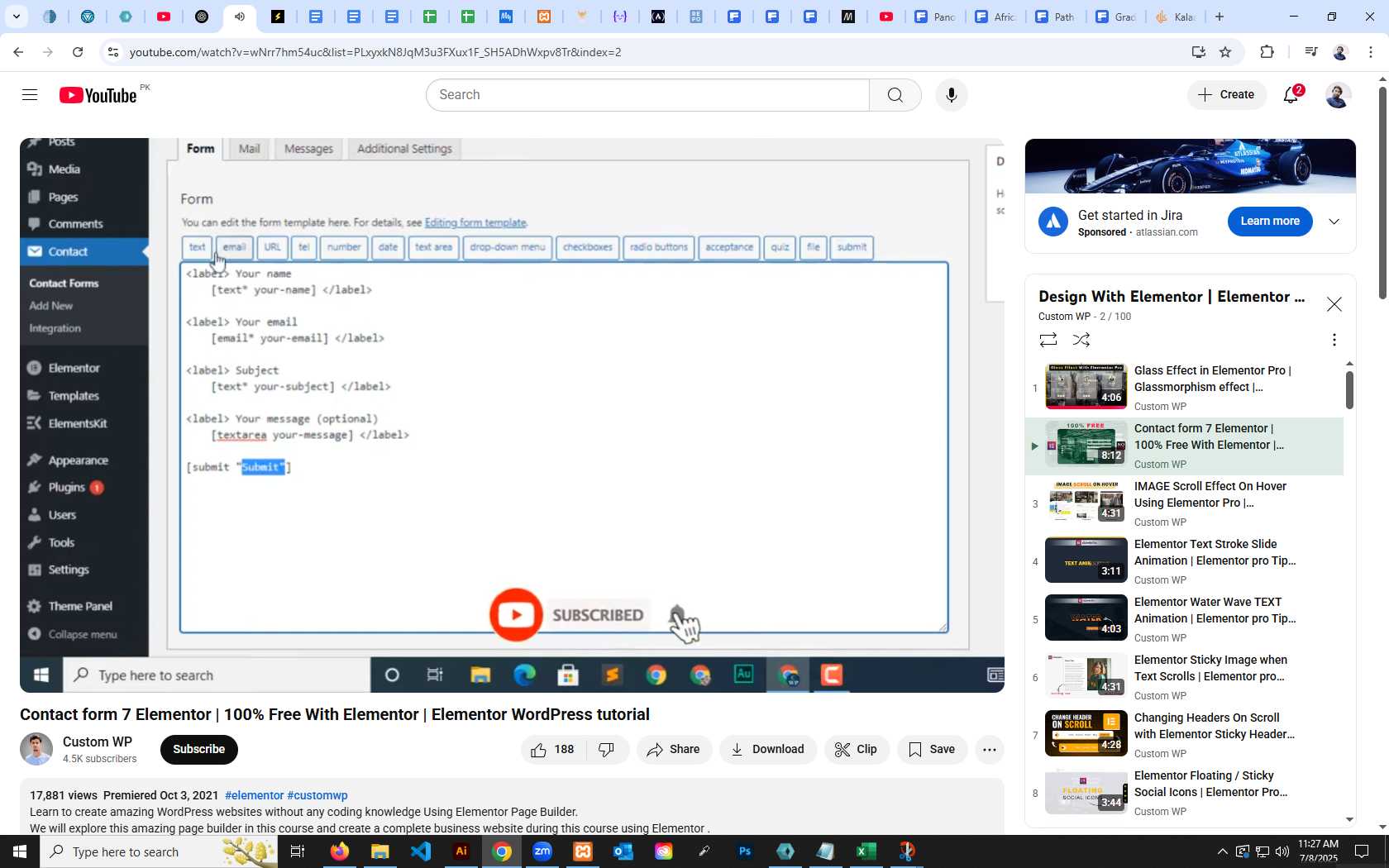
Task: Open Task View on taskbar
Action: tap(298, 851)
